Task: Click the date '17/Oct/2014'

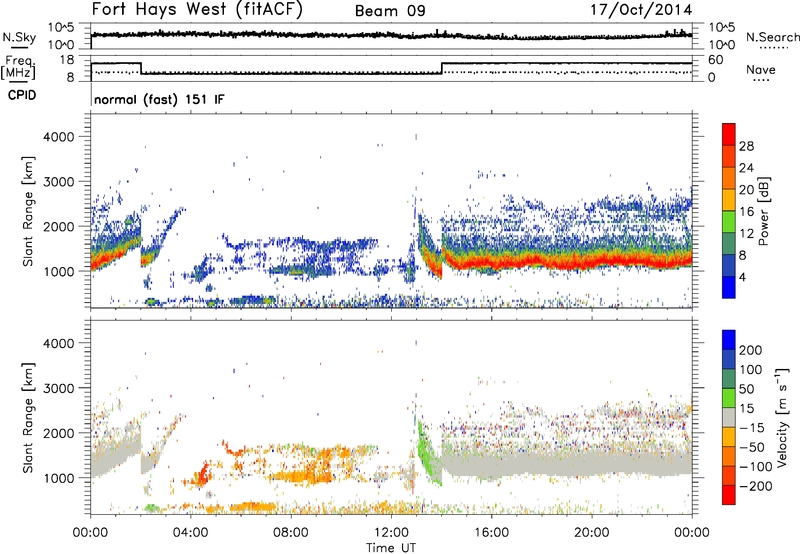Action: (641, 10)
